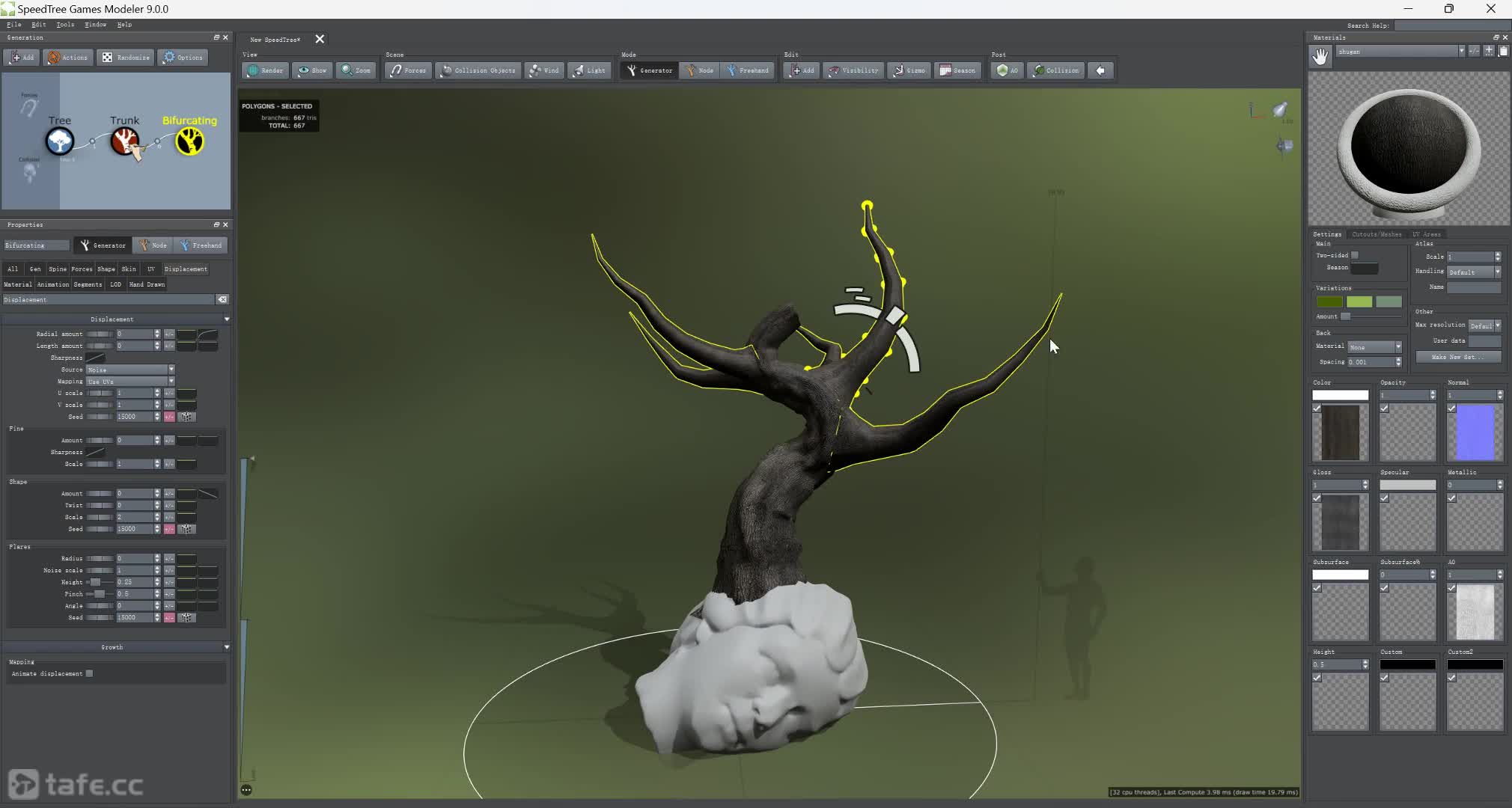Click the Randomize dice button
The image size is (1512, 808).
point(126,58)
